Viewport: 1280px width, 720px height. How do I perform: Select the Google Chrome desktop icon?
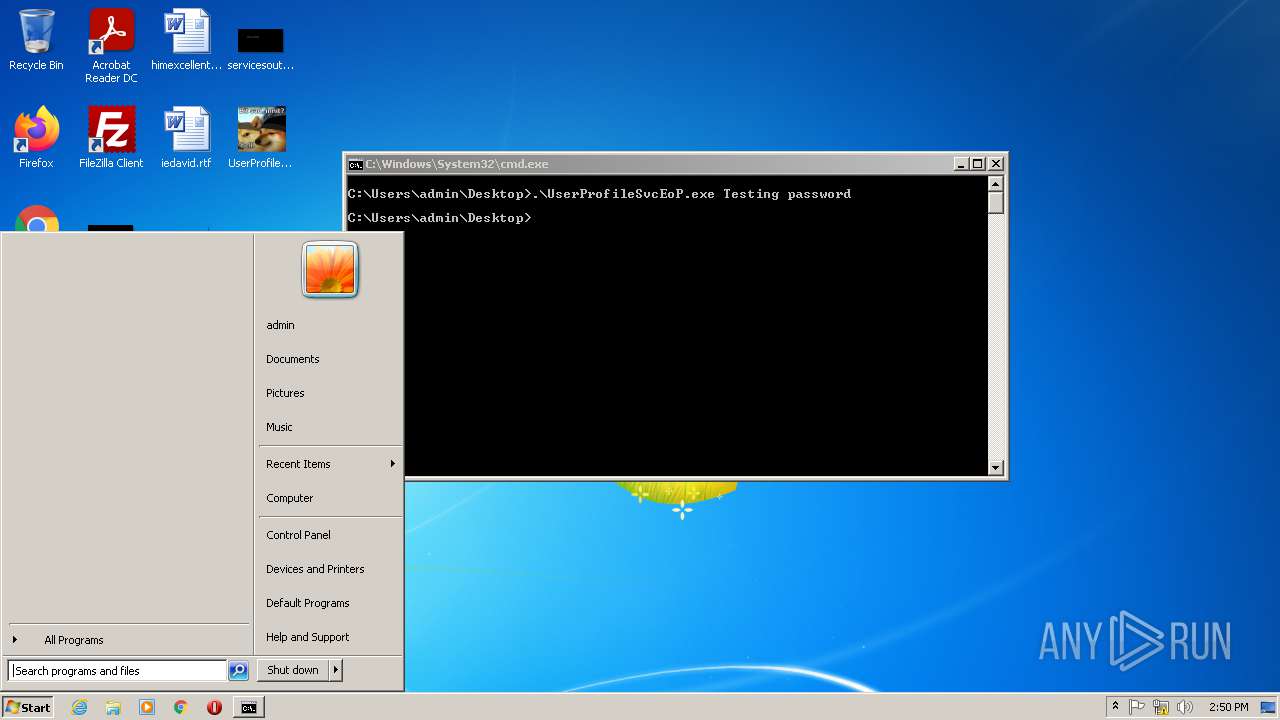pyautogui.click(x=36, y=220)
